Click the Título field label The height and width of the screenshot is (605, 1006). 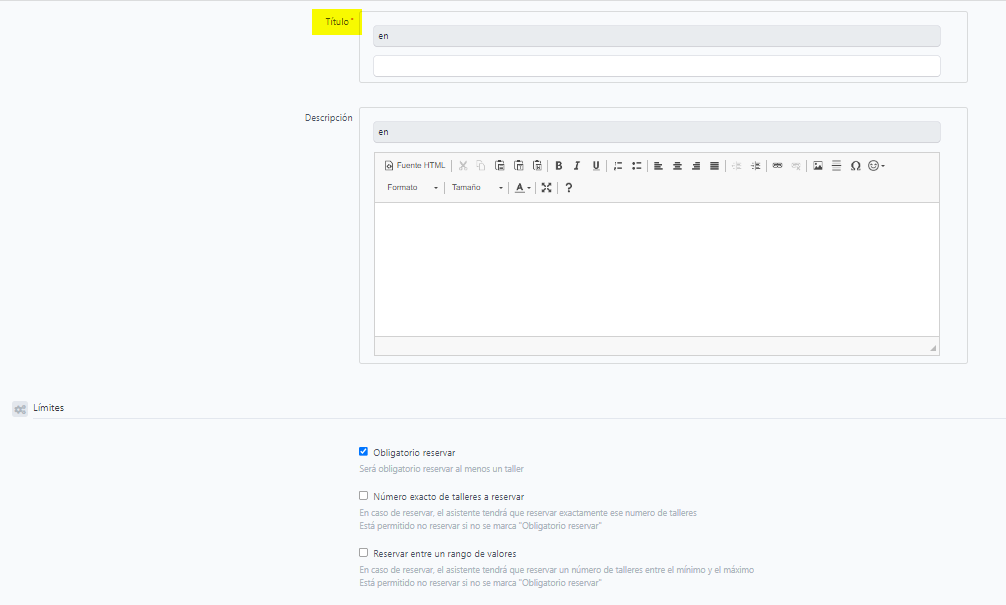(337, 22)
